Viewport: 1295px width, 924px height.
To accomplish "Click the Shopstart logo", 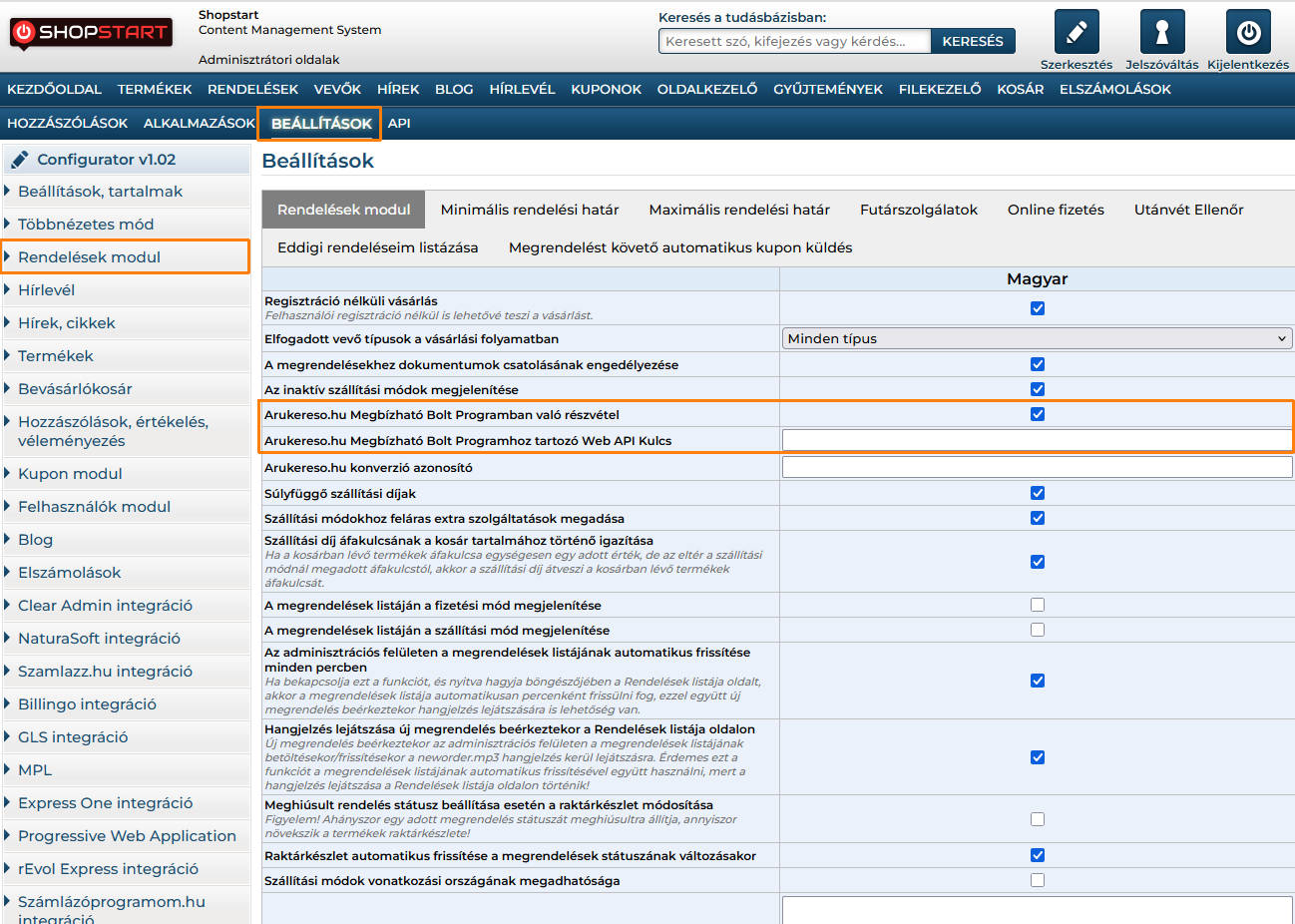I will click(91, 33).
